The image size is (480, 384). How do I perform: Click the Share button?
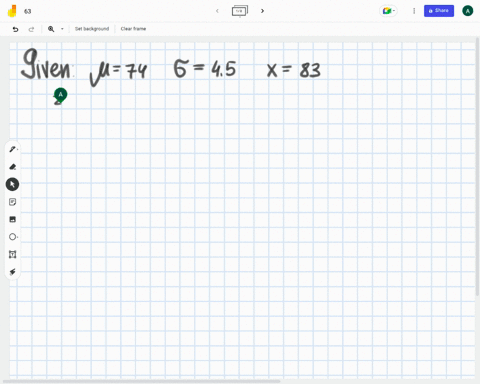click(439, 11)
